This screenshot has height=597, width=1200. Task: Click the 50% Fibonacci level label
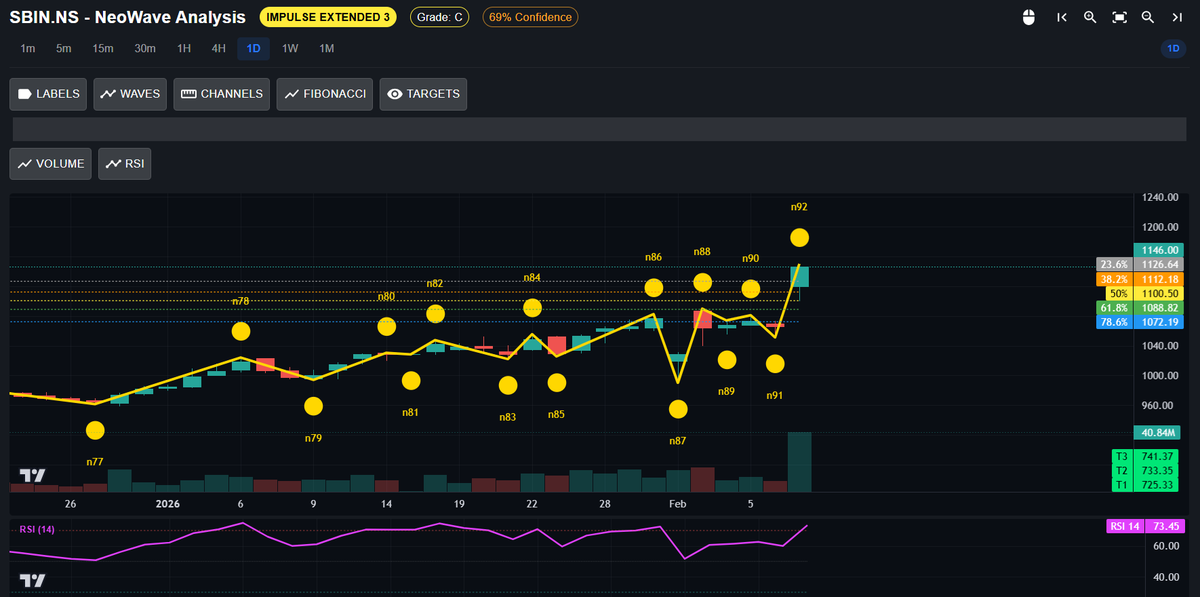1146,293
